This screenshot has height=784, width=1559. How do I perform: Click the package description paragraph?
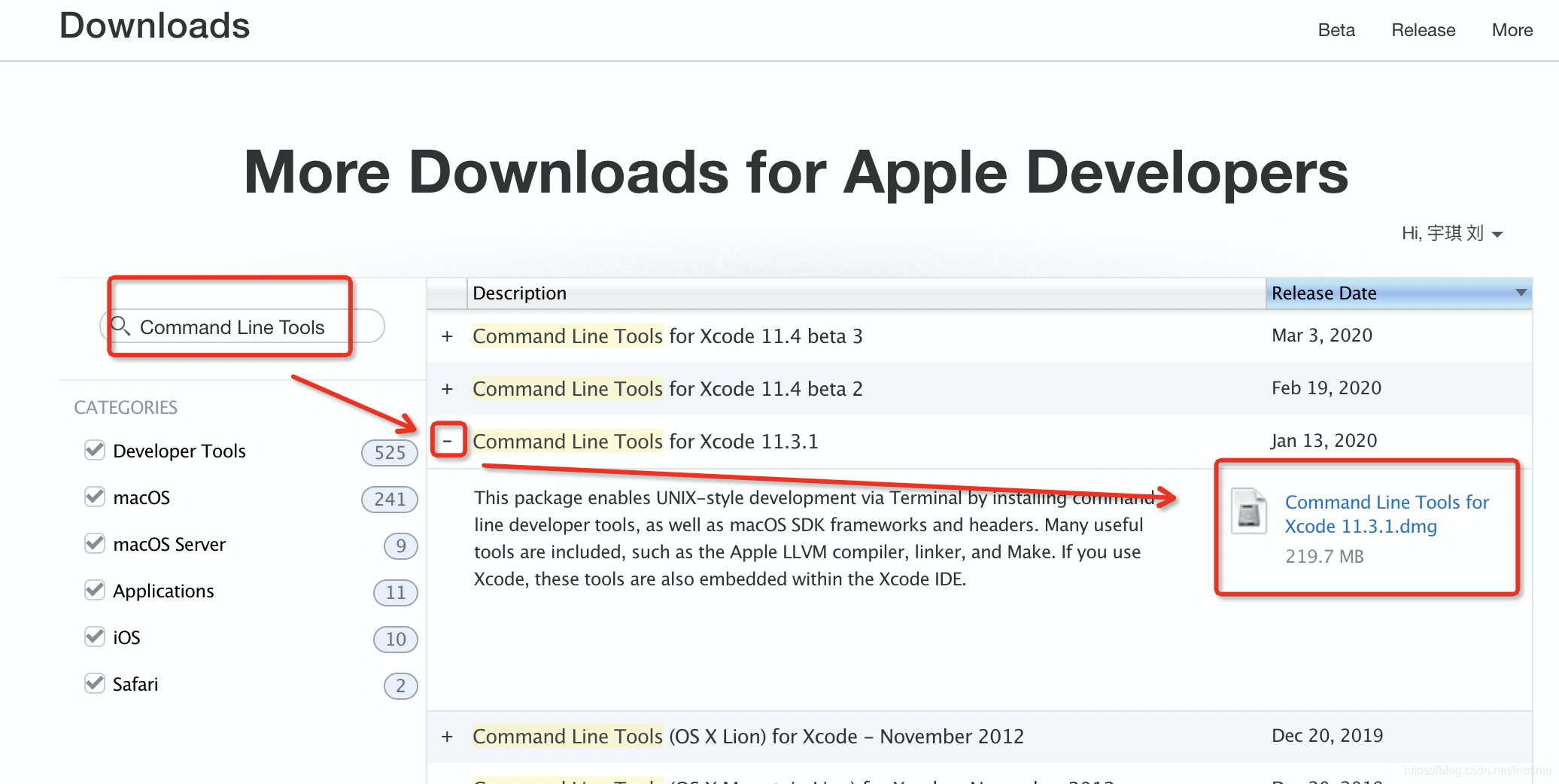point(813,538)
